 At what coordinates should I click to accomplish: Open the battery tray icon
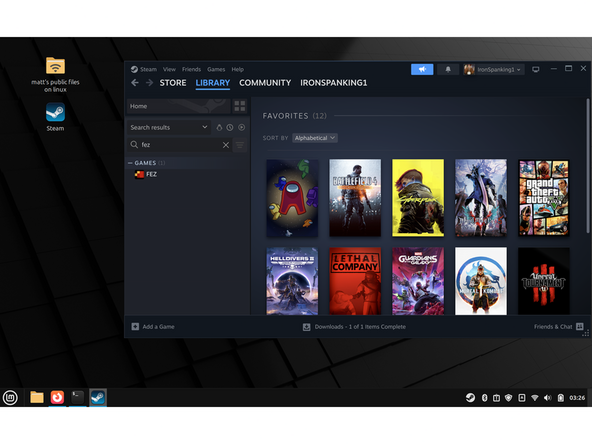(x=561, y=398)
